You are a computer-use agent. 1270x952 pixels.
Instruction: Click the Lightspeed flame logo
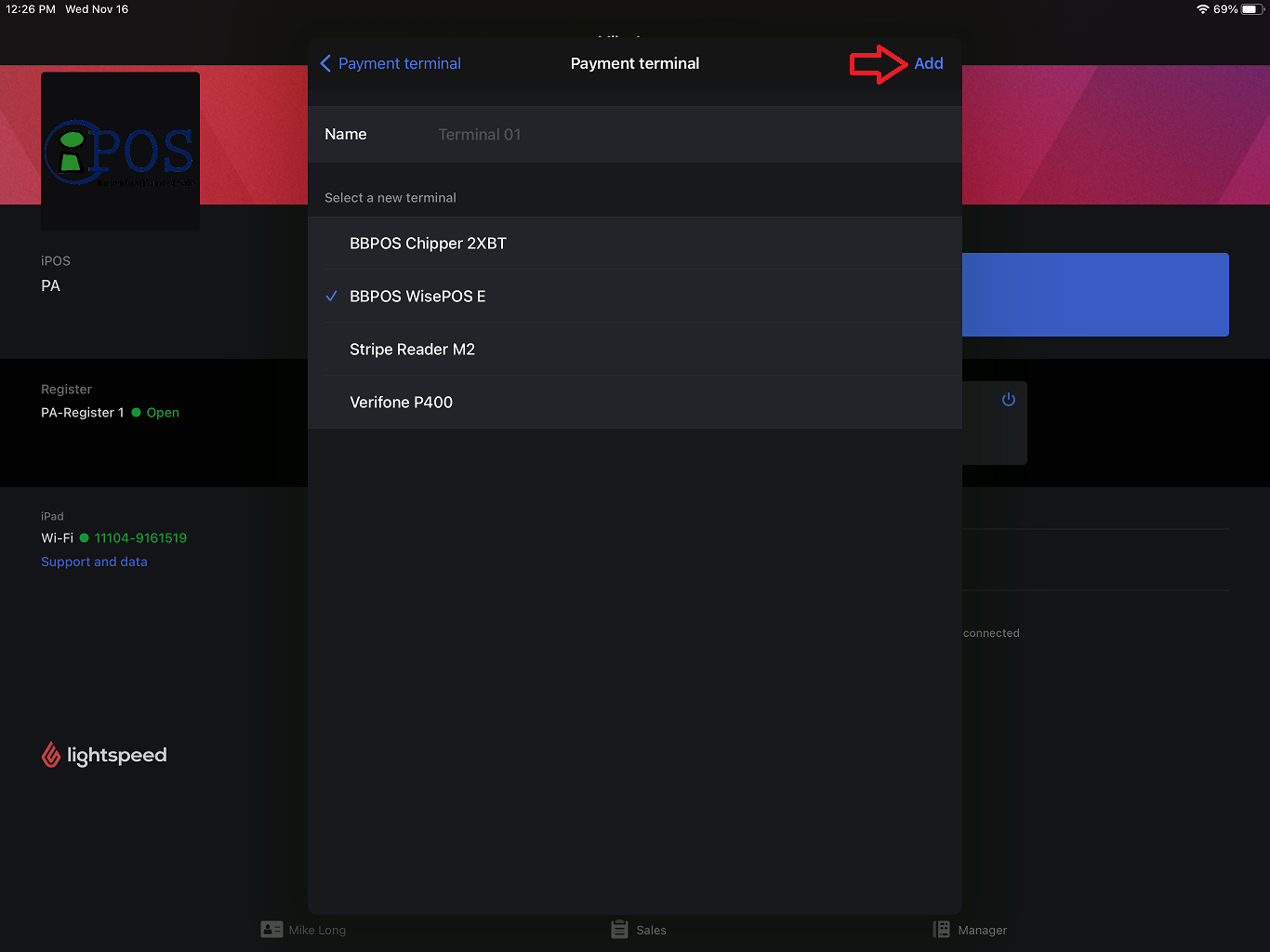(x=51, y=755)
